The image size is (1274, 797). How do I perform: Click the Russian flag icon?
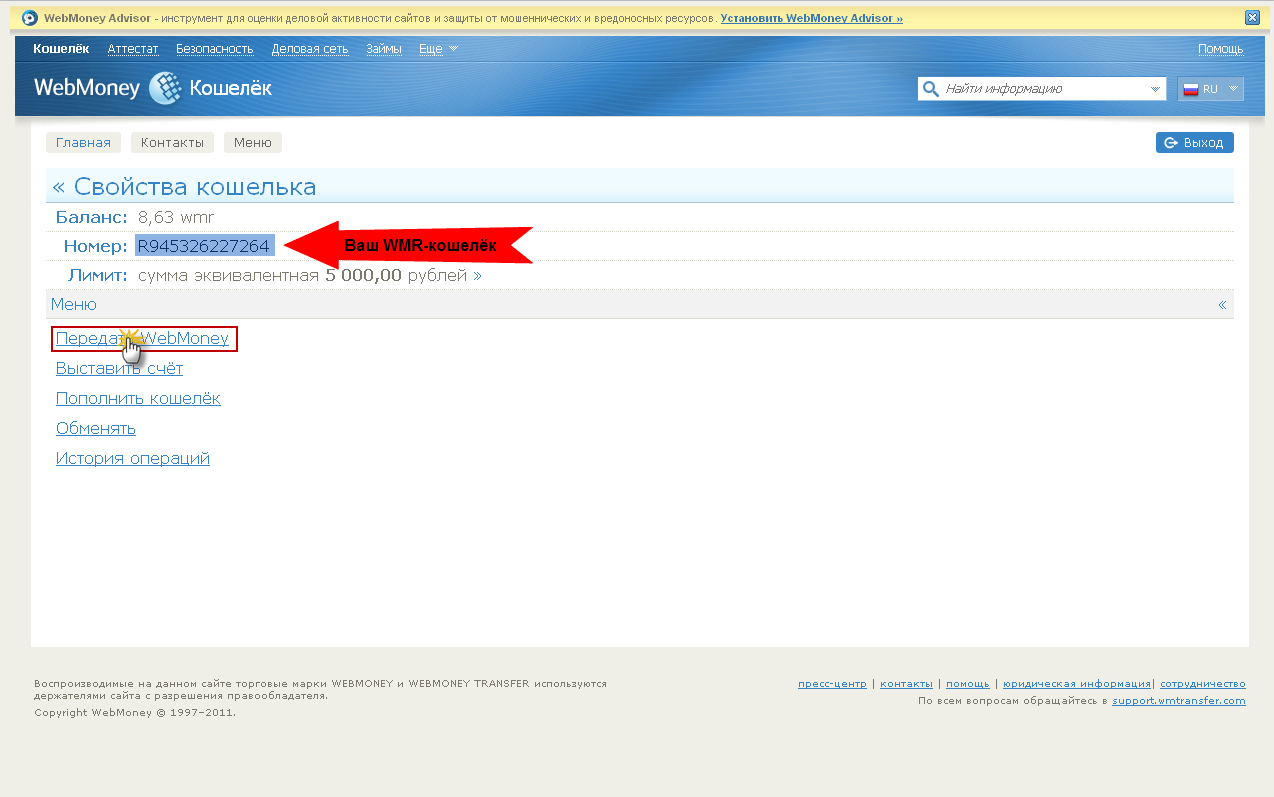1190,89
